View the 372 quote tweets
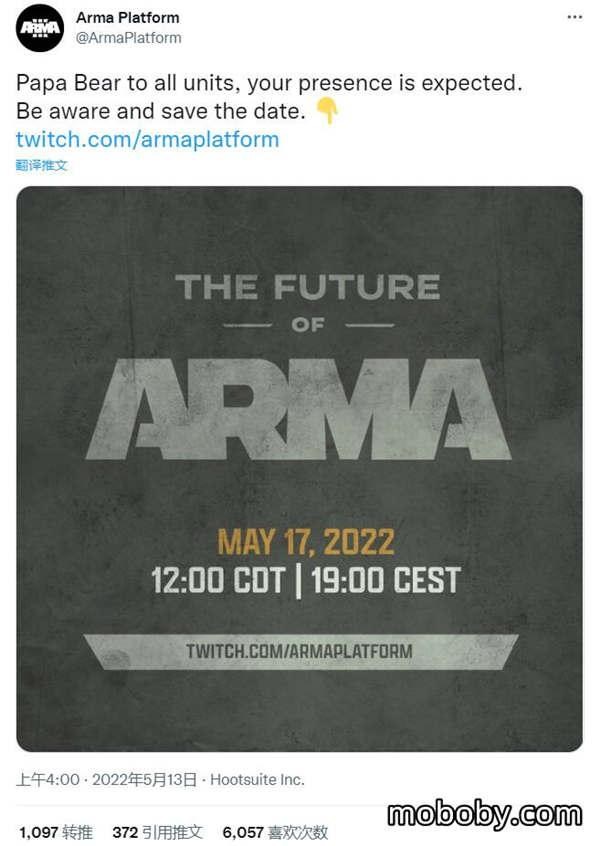Viewport: 600px width, 846px height. (158, 832)
